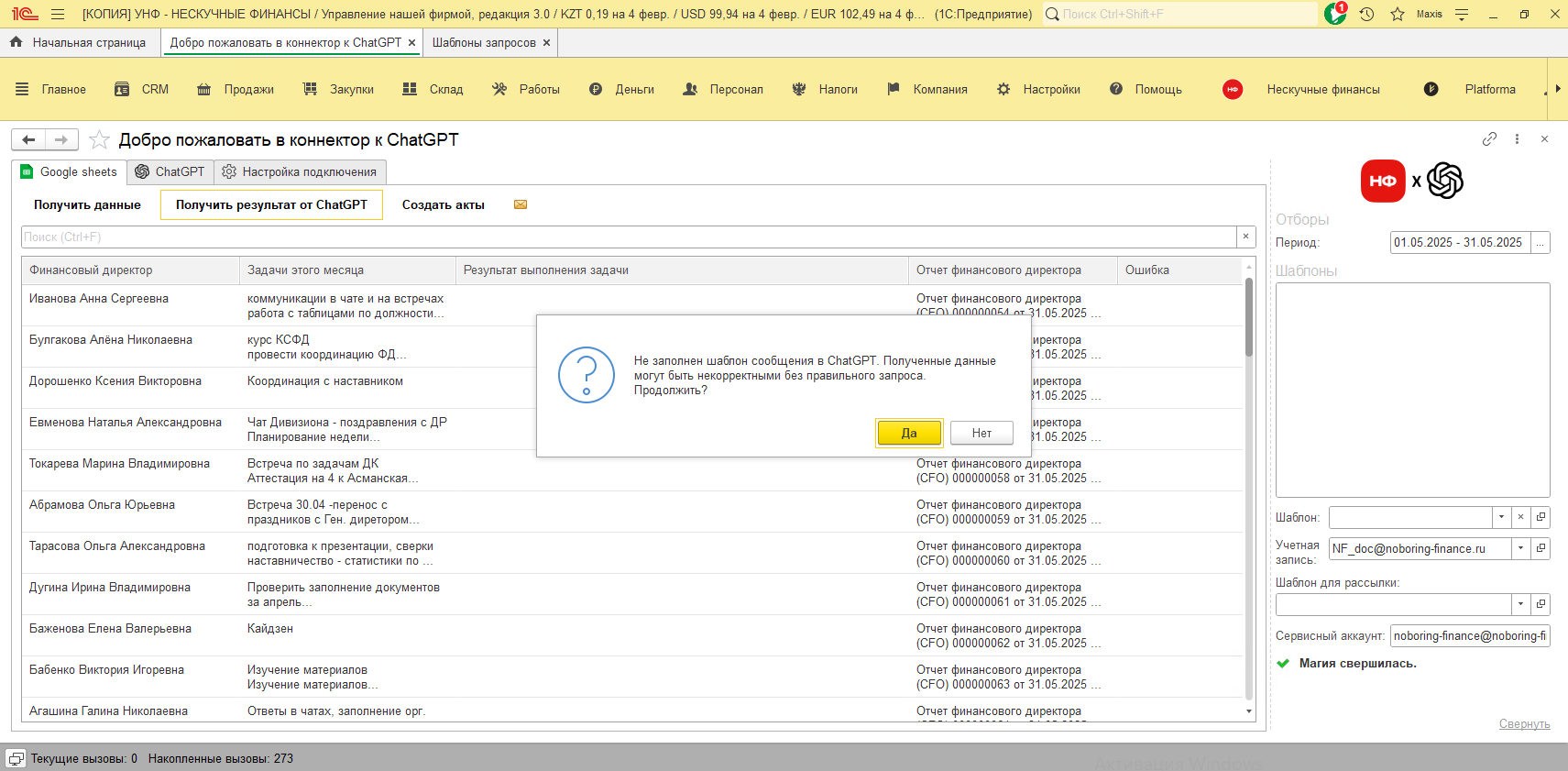This screenshot has width=1568, height=771.
Task: Copy link to this form icon
Action: coord(1489,139)
